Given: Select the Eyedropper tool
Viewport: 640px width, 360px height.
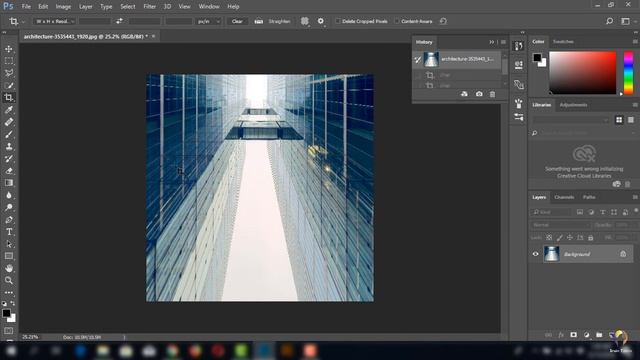Looking at the screenshot, I should click(9, 109).
